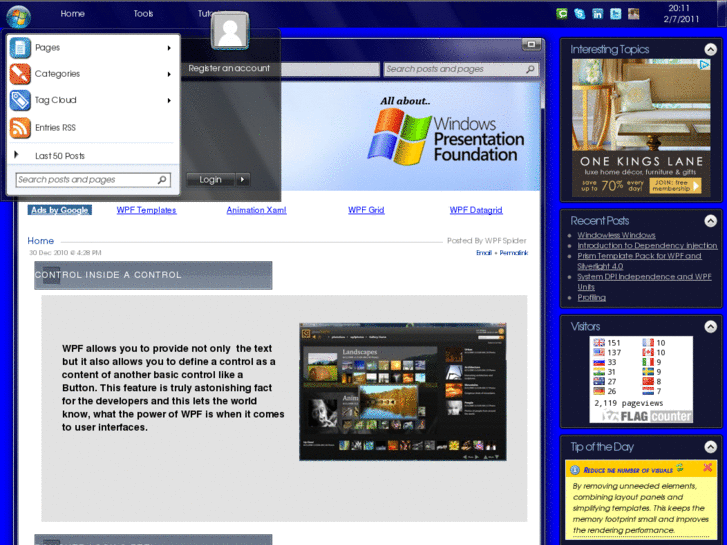The height and width of the screenshot is (545, 727).
Task: Expand the Last 50 Posts arrow
Action: (x=16, y=154)
